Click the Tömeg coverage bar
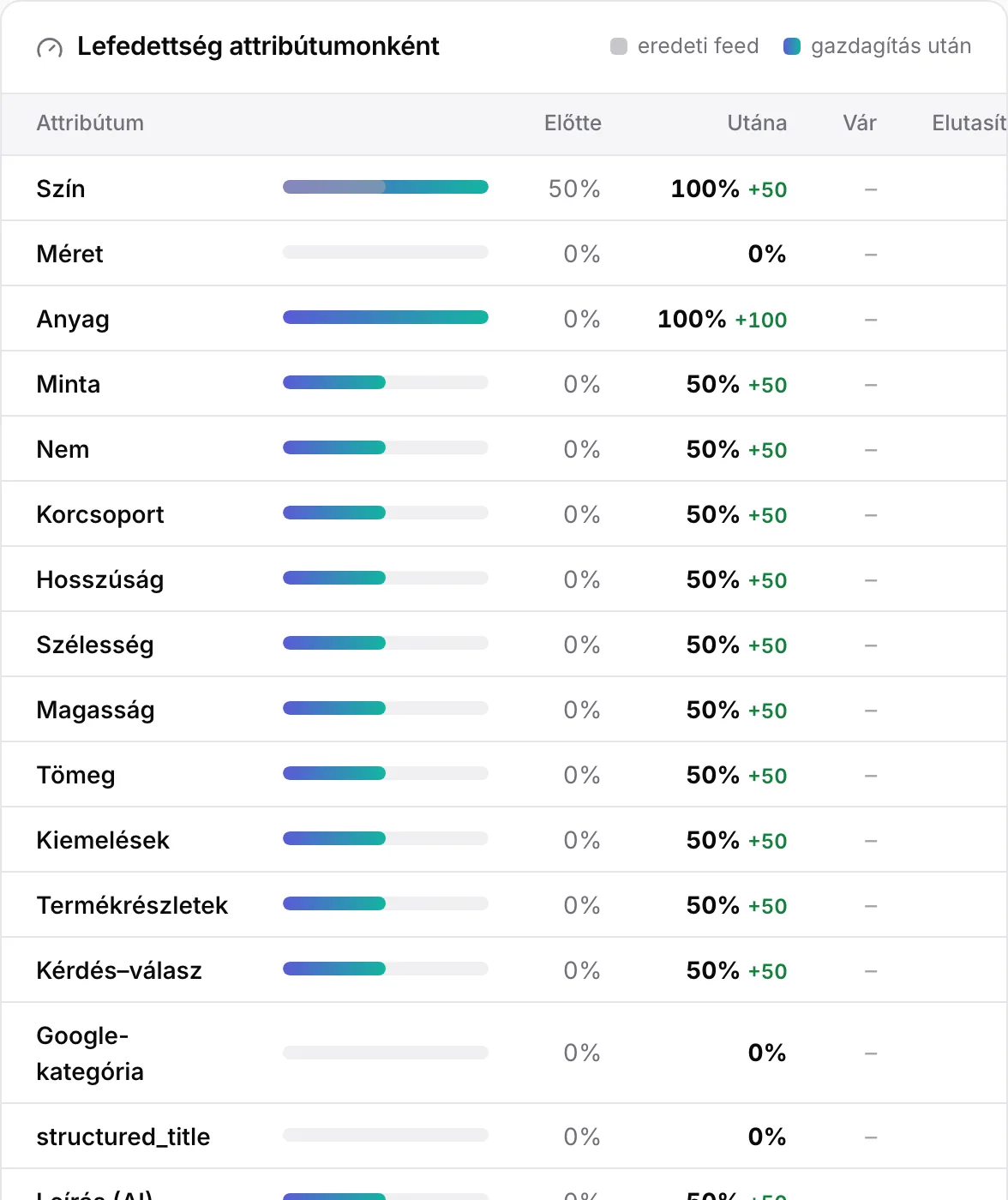The height and width of the screenshot is (1200, 1008). [x=386, y=773]
